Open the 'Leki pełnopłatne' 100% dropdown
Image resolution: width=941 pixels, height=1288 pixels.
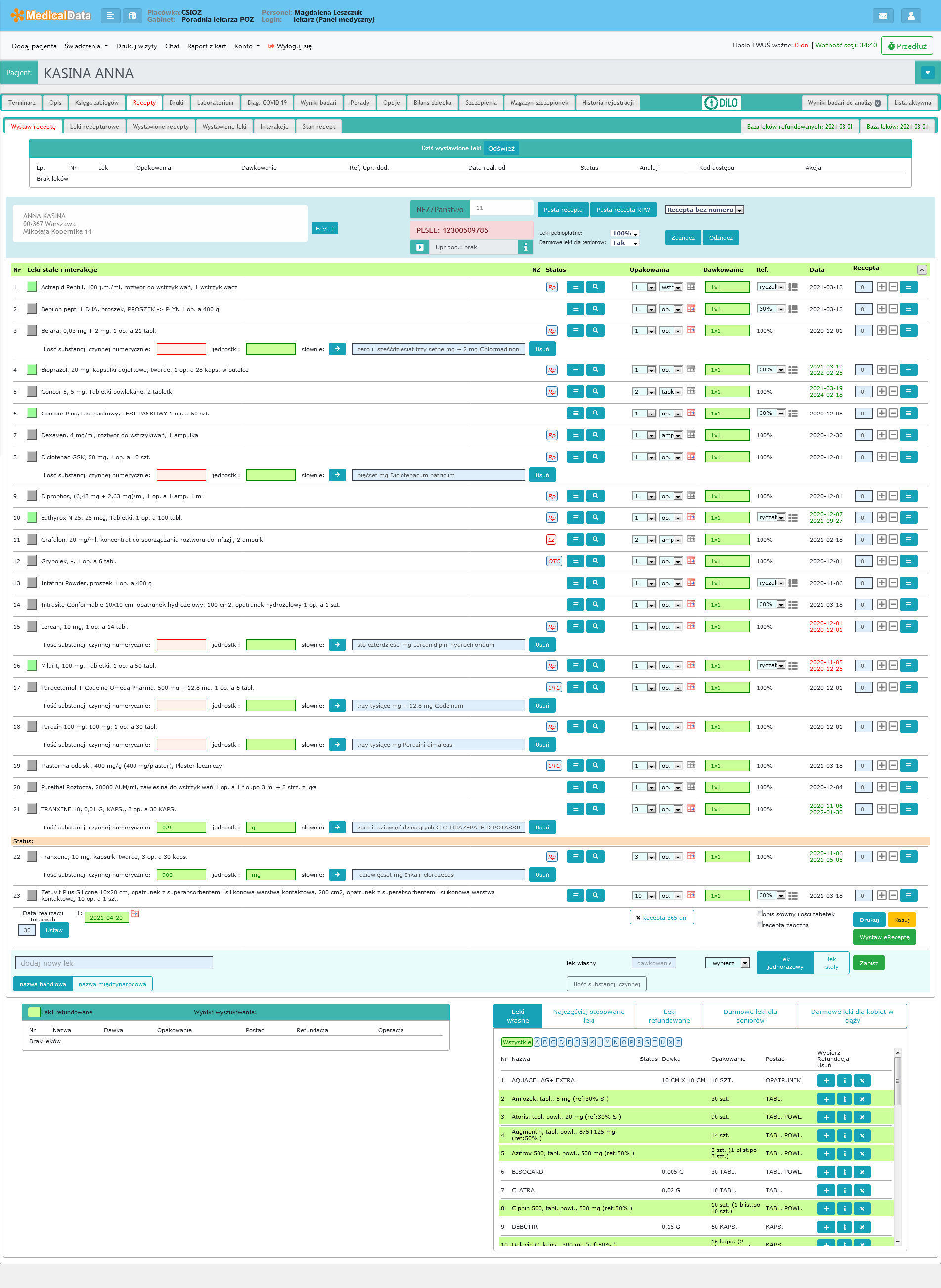[x=625, y=233]
